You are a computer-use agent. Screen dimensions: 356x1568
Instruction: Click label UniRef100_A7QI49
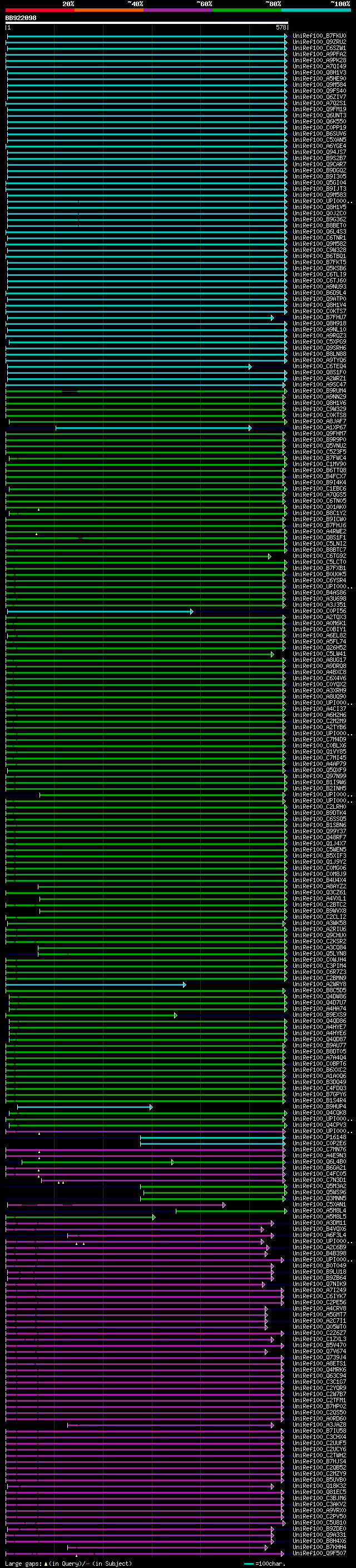[x=319, y=66]
